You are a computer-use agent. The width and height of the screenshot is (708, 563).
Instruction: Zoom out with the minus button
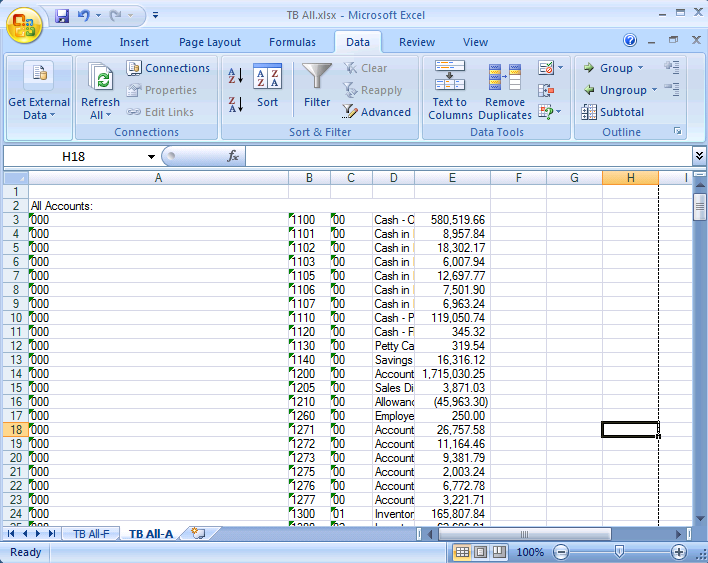[x=561, y=552]
